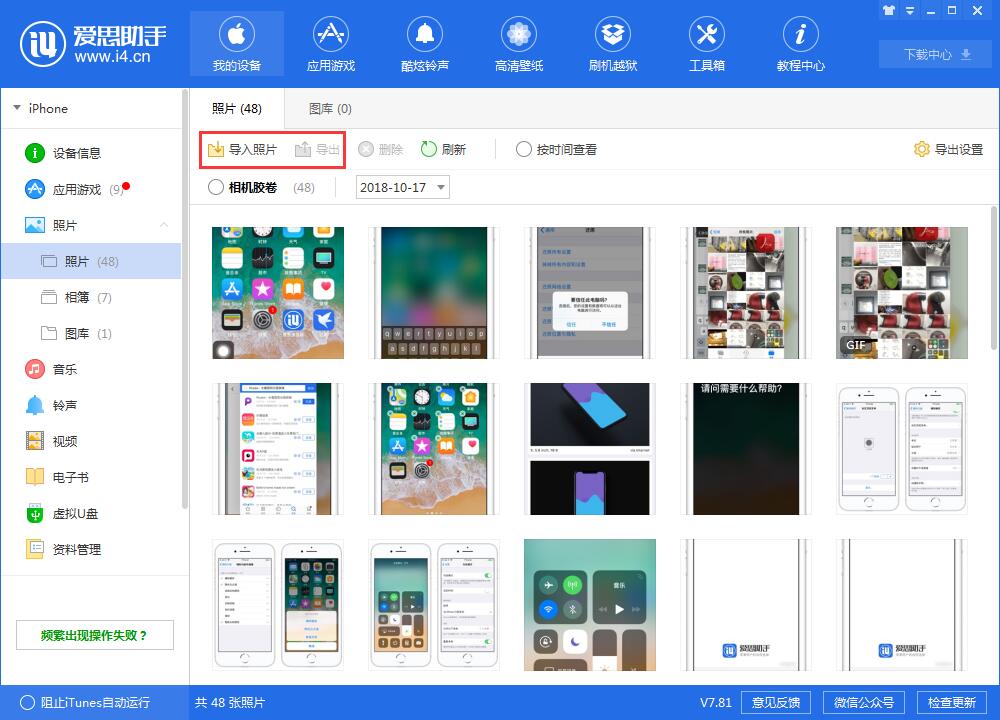Open 导出设置 photo export settings
Image resolution: width=1000 pixels, height=720 pixels.
click(x=949, y=149)
